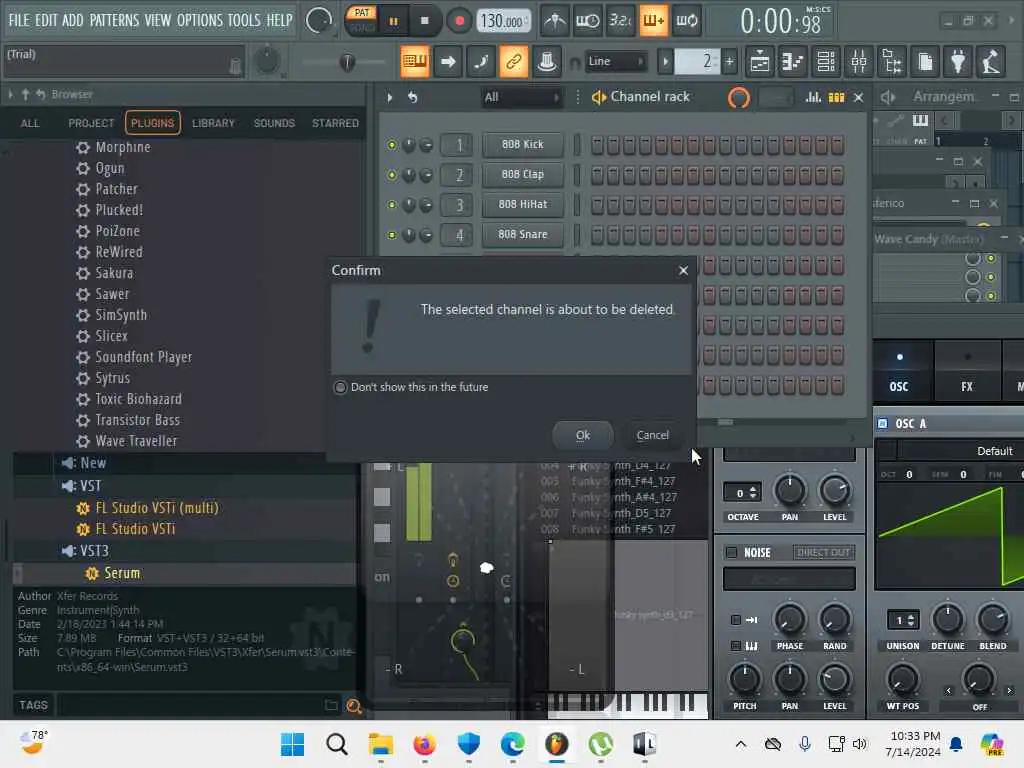The image size is (1024, 768).
Task: Toggle mute LED for 808 Snare channel
Action: [x=392, y=235]
